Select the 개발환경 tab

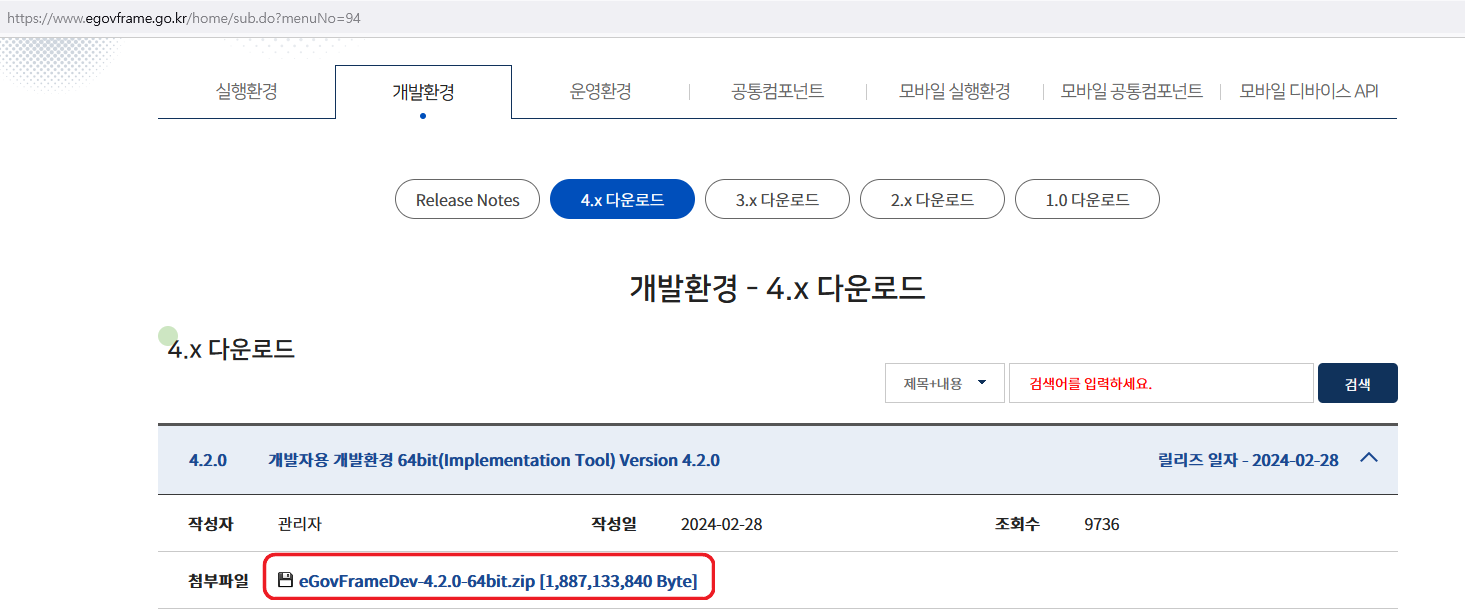pyautogui.click(x=423, y=92)
